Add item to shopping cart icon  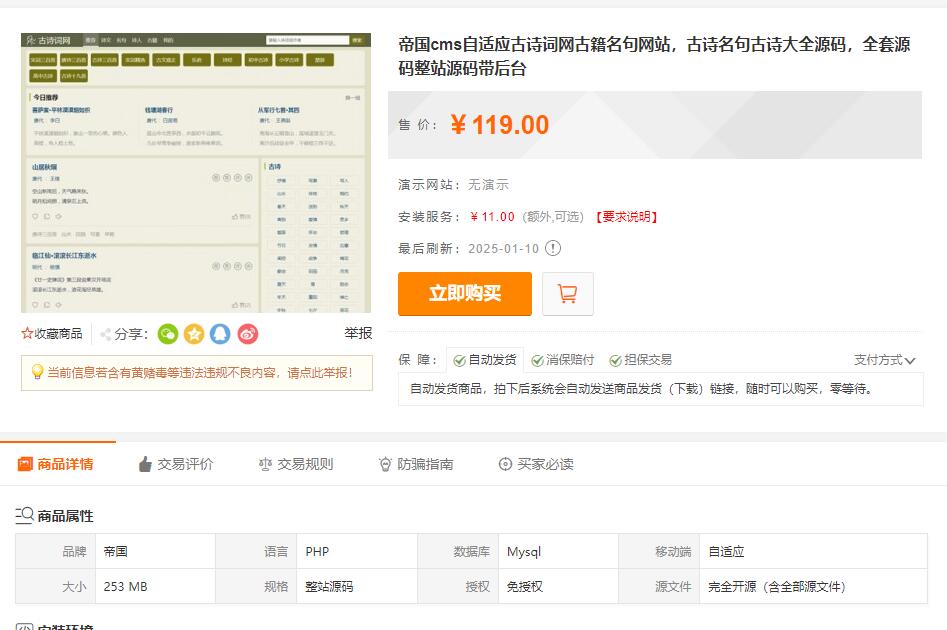pos(567,294)
